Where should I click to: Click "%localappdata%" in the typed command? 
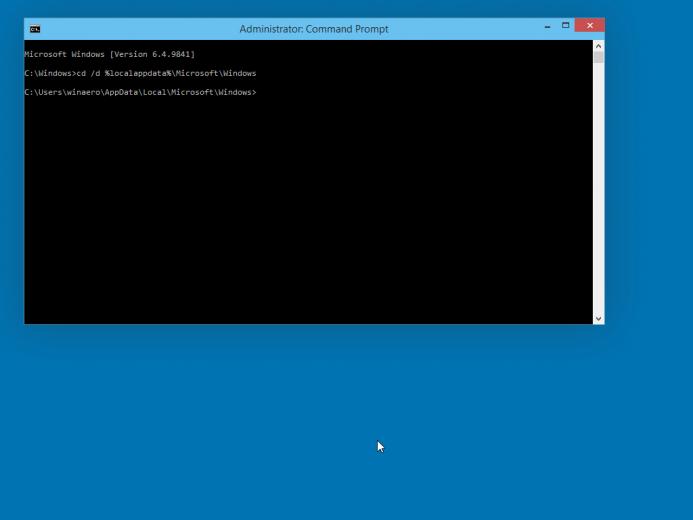138,73
